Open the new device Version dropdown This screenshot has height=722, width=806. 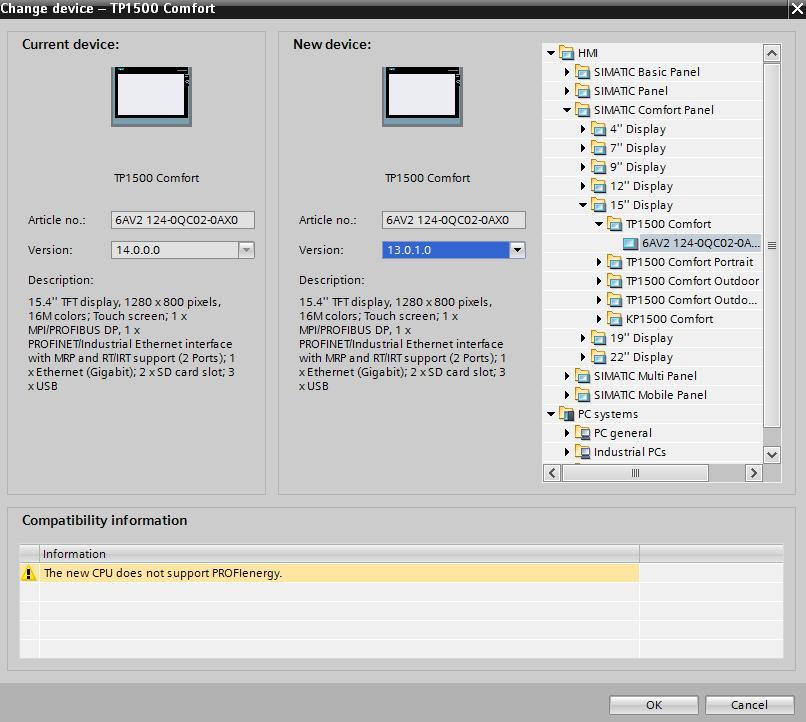(x=517, y=250)
